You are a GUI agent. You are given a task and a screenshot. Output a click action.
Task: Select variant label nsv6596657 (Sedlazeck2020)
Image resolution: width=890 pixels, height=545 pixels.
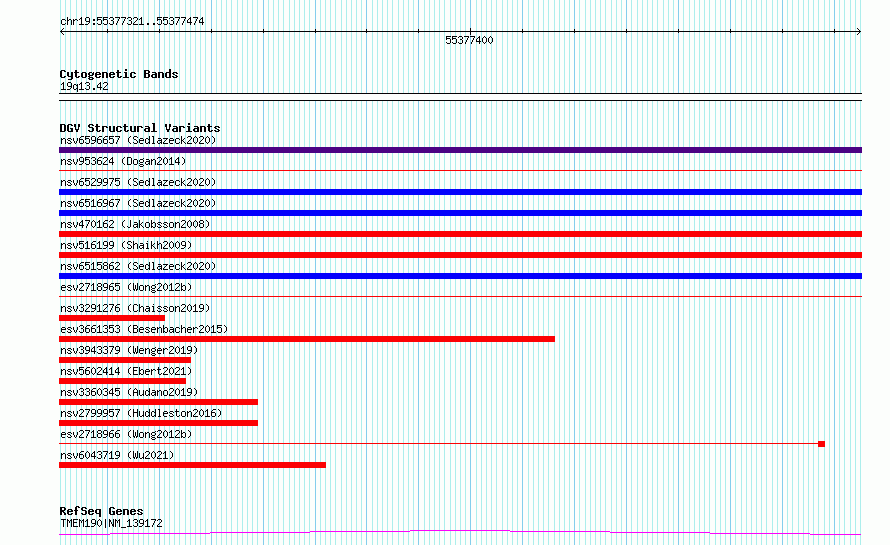tap(138, 140)
